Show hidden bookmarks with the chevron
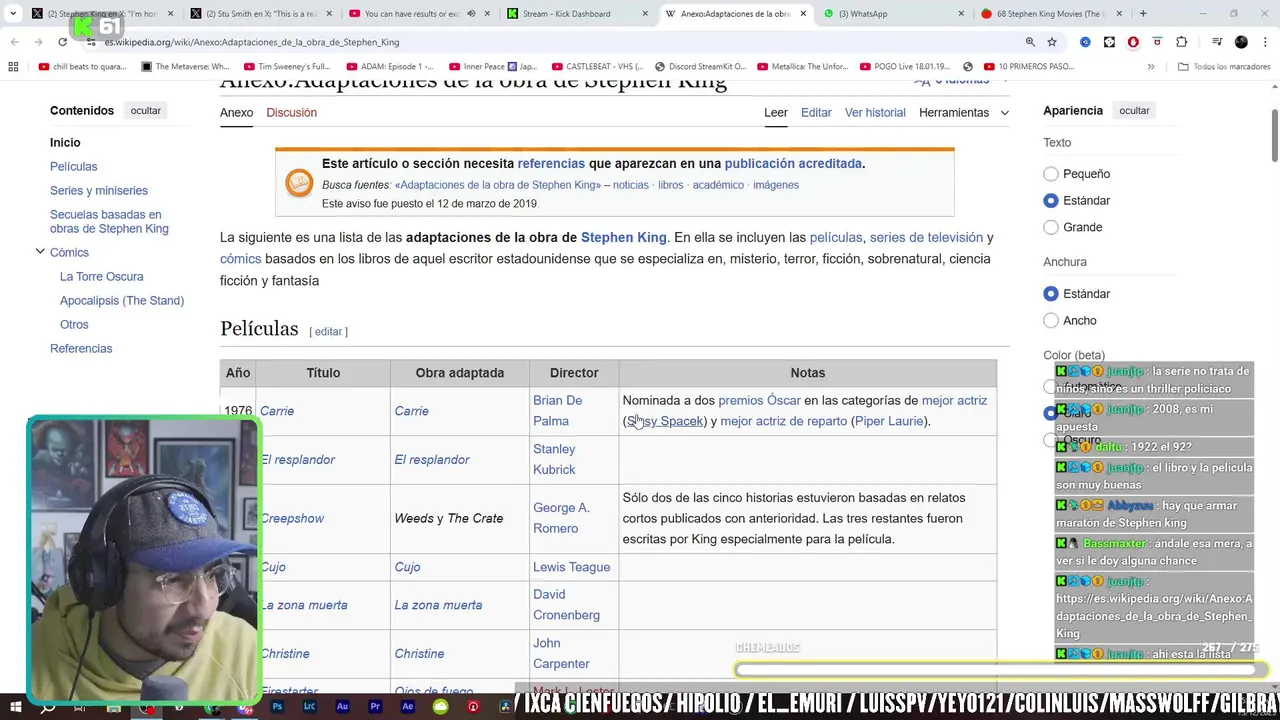 1151,67
